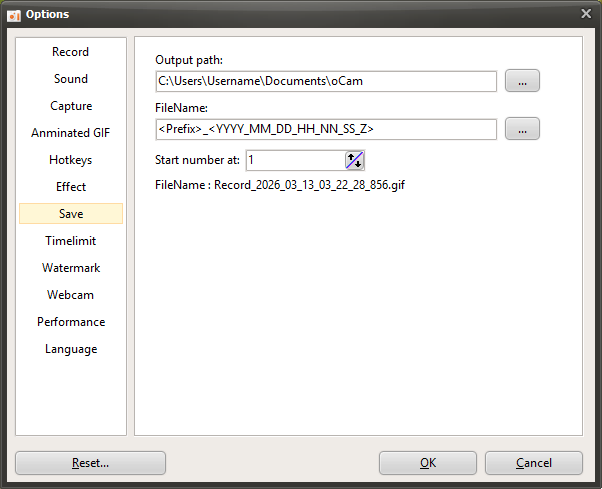This screenshot has height=489, width=602.
Task: Click the FileName pattern field
Action: coord(326,129)
